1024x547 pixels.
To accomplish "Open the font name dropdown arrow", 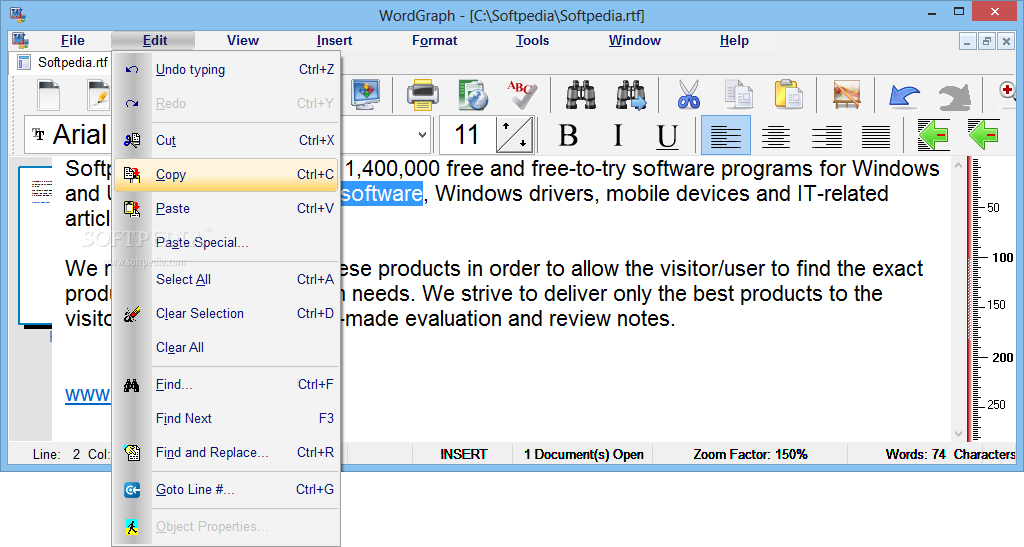I will (x=423, y=135).
